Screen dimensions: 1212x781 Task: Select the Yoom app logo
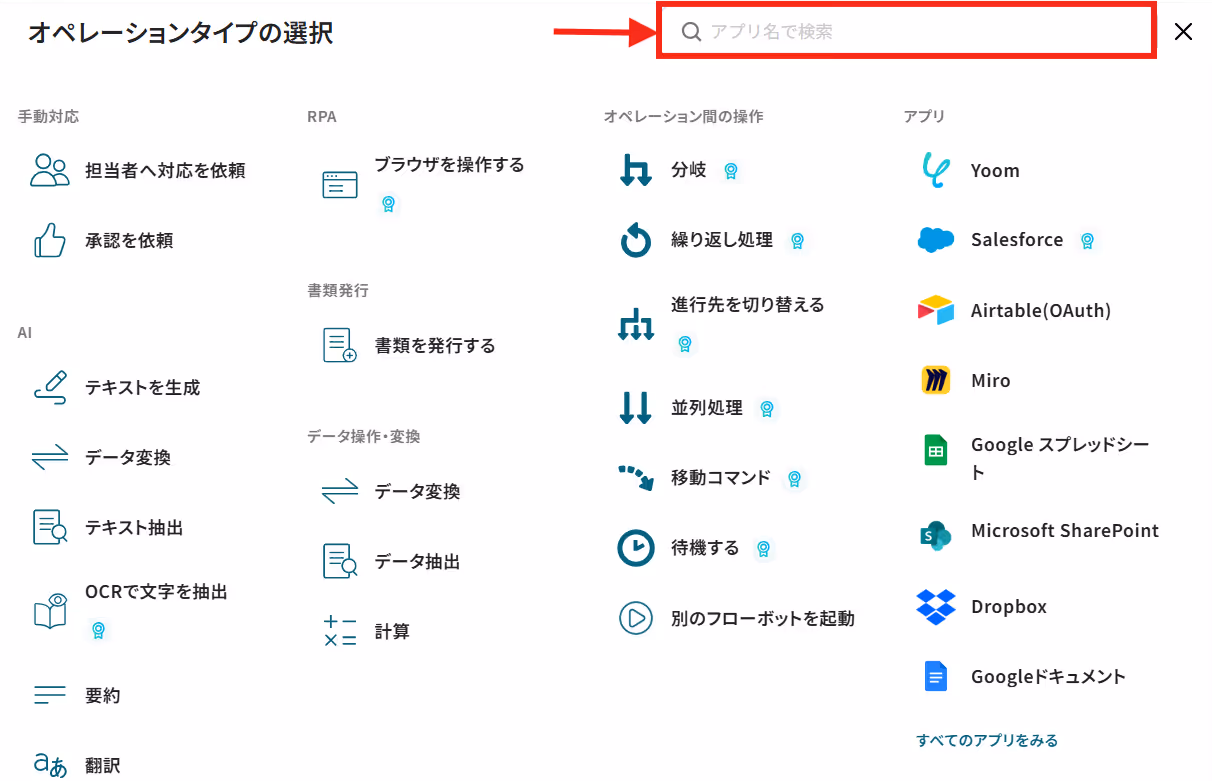pyautogui.click(x=936, y=171)
